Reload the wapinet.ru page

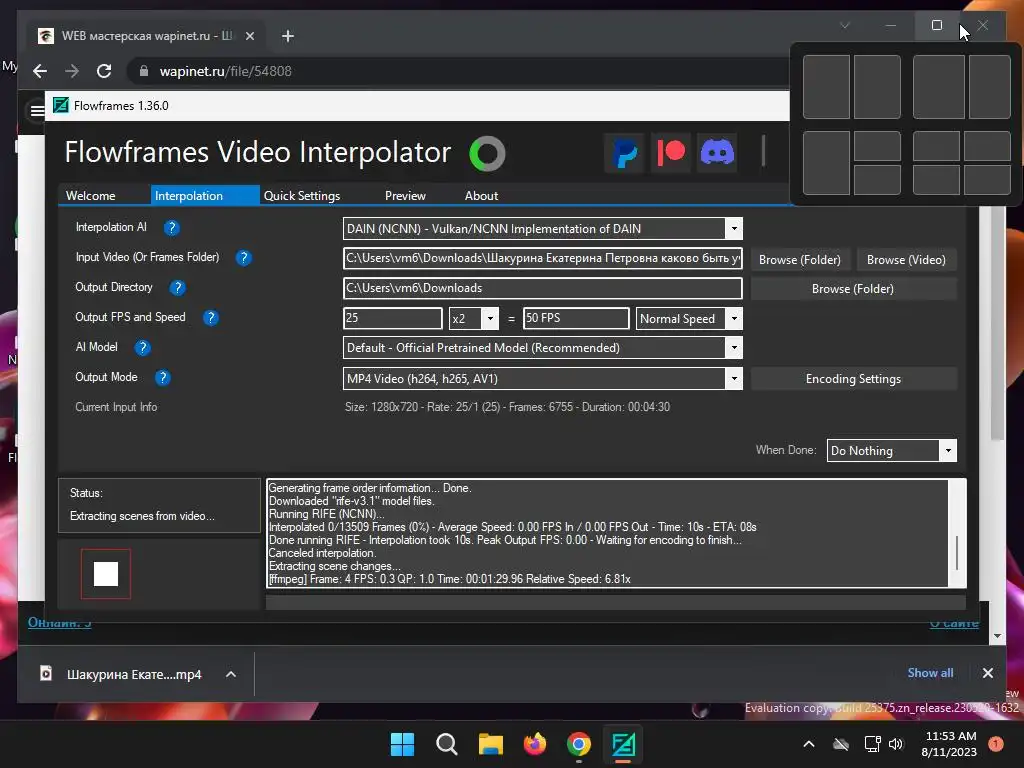[104, 71]
